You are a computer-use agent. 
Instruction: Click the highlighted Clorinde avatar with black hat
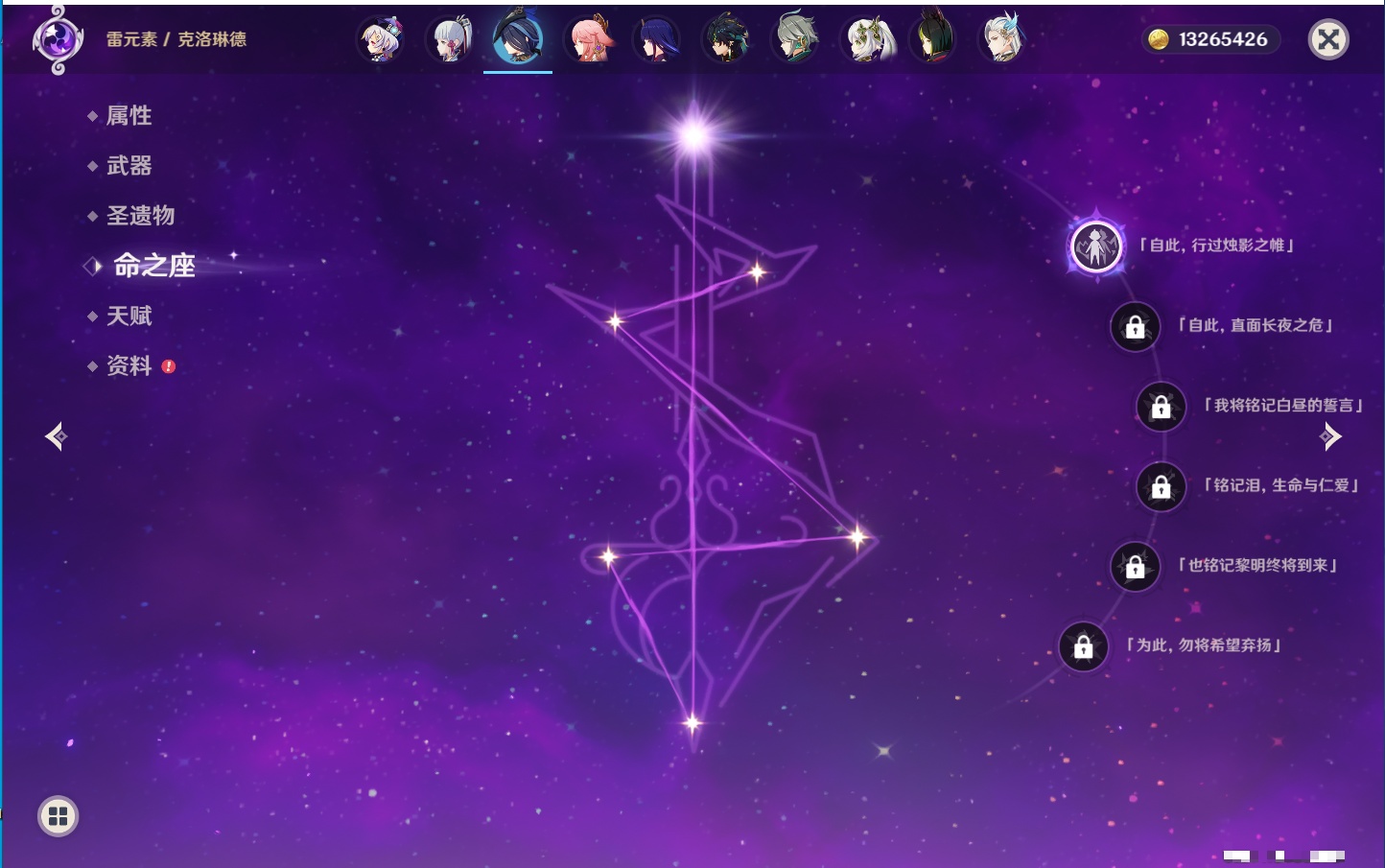point(518,38)
